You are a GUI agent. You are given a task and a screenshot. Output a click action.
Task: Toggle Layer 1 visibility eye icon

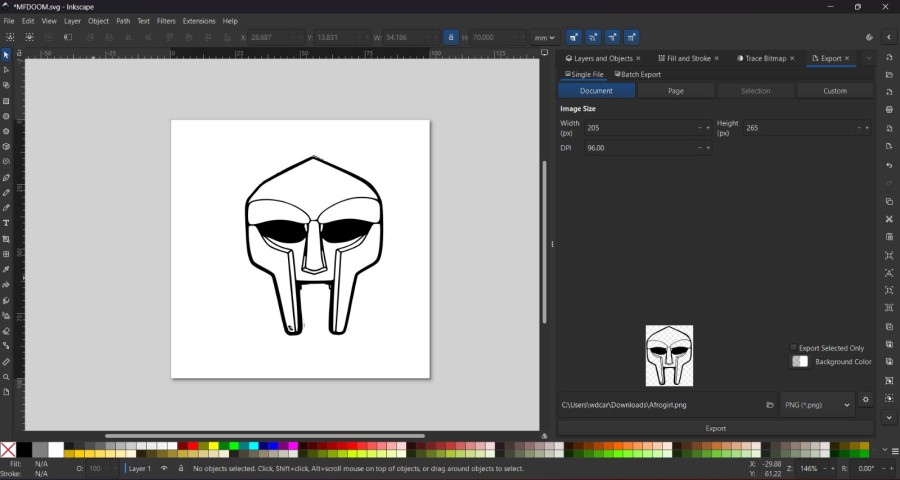click(x=164, y=468)
